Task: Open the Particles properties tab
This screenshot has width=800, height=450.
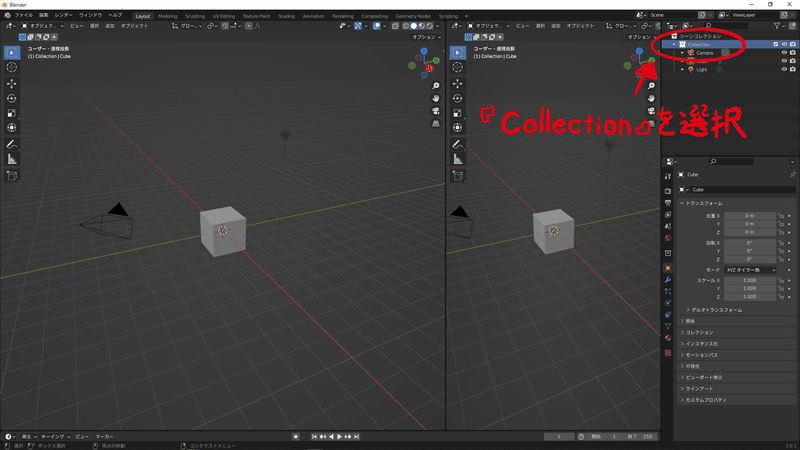Action: pyautogui.click(x=668, y=291)
